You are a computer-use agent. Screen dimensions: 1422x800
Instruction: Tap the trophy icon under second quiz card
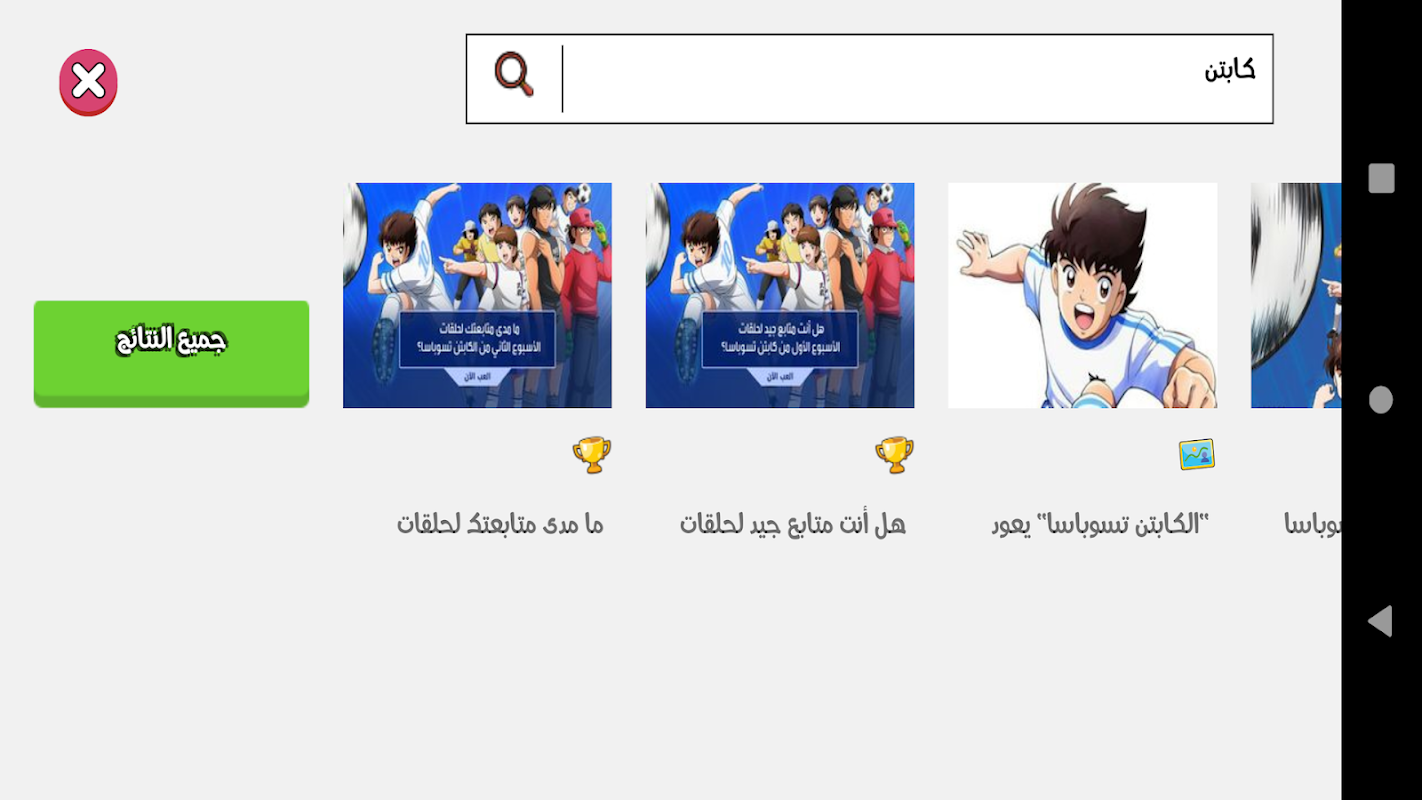(894, 455)
